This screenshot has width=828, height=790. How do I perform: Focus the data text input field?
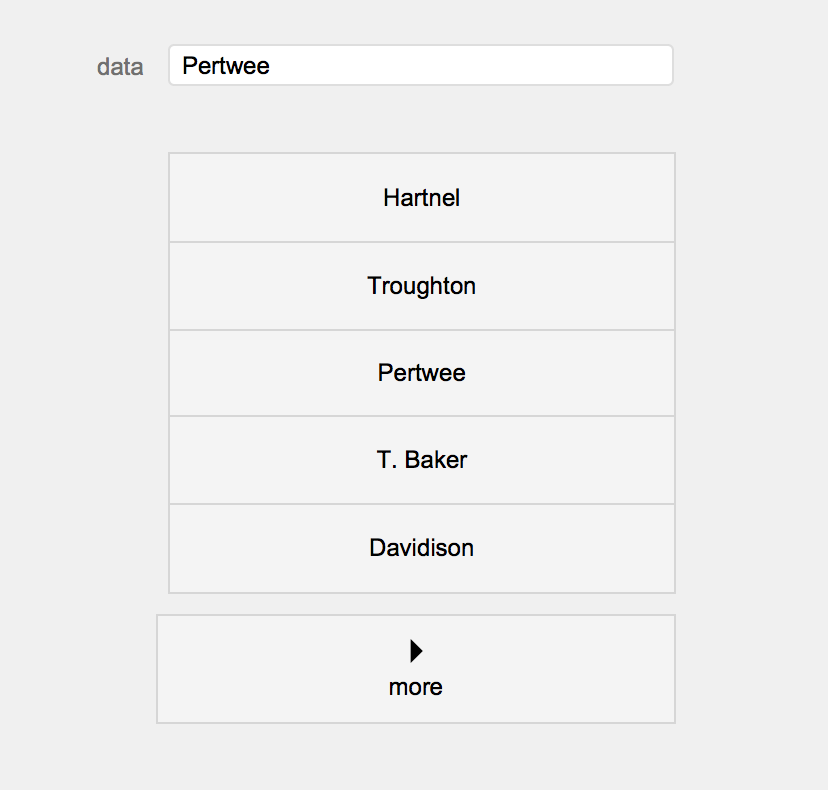point(420,66)
